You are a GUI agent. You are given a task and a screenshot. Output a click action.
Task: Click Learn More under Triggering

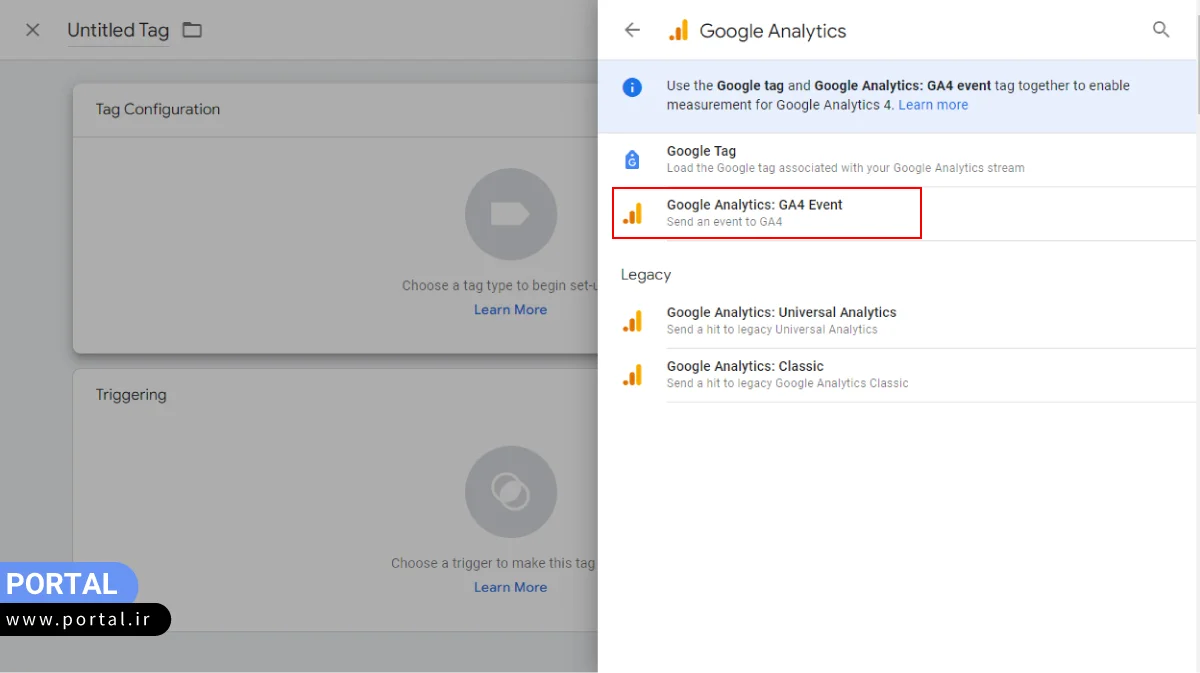(511, 587)
